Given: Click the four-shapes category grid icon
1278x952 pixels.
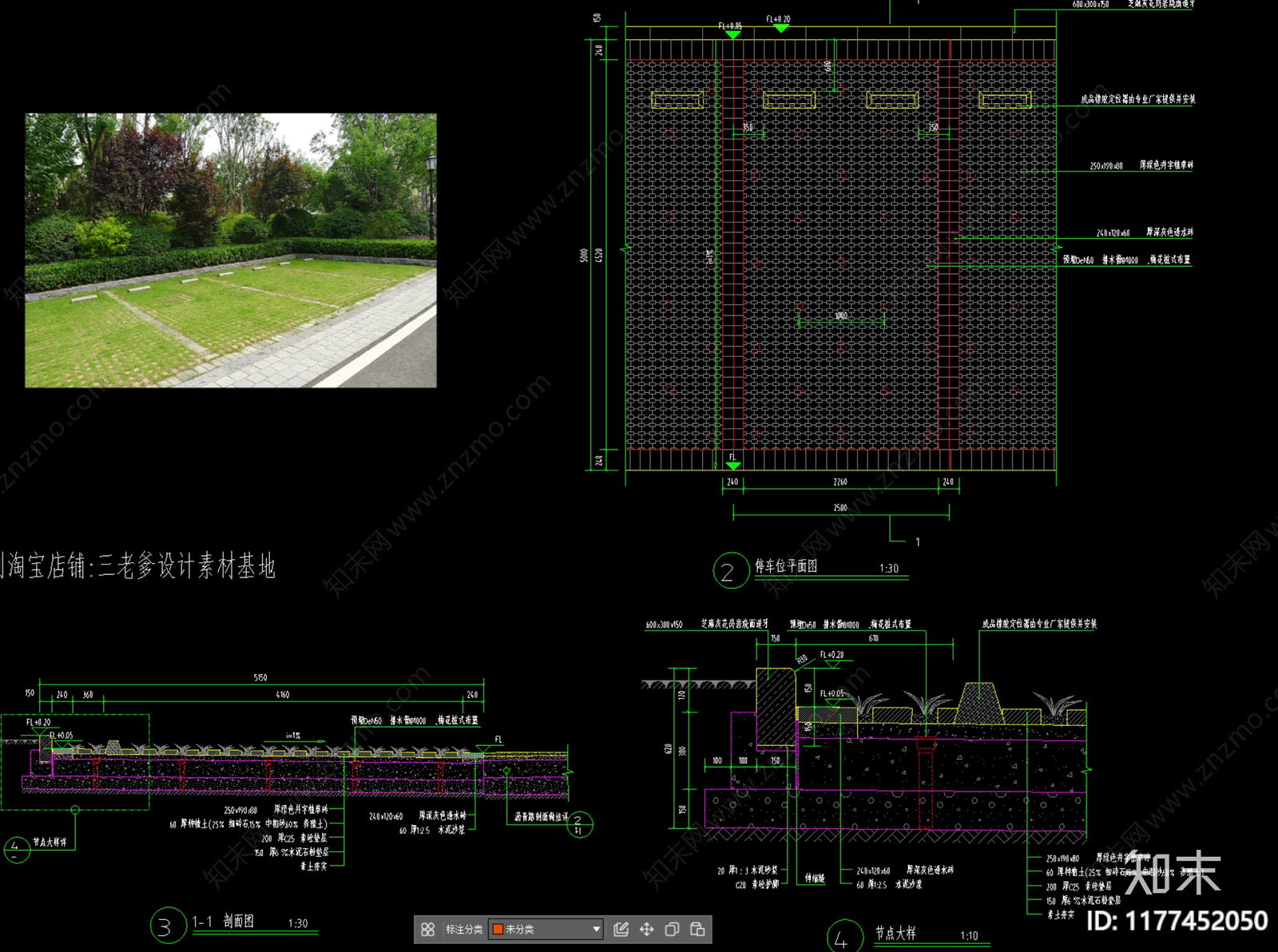Looking at the screenshot, I should click(428, 929).
